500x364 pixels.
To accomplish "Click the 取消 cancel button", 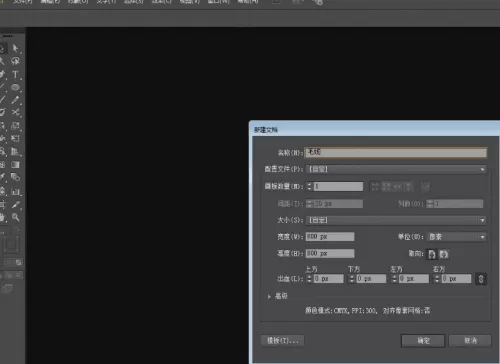I will click(x=470, y=341).
